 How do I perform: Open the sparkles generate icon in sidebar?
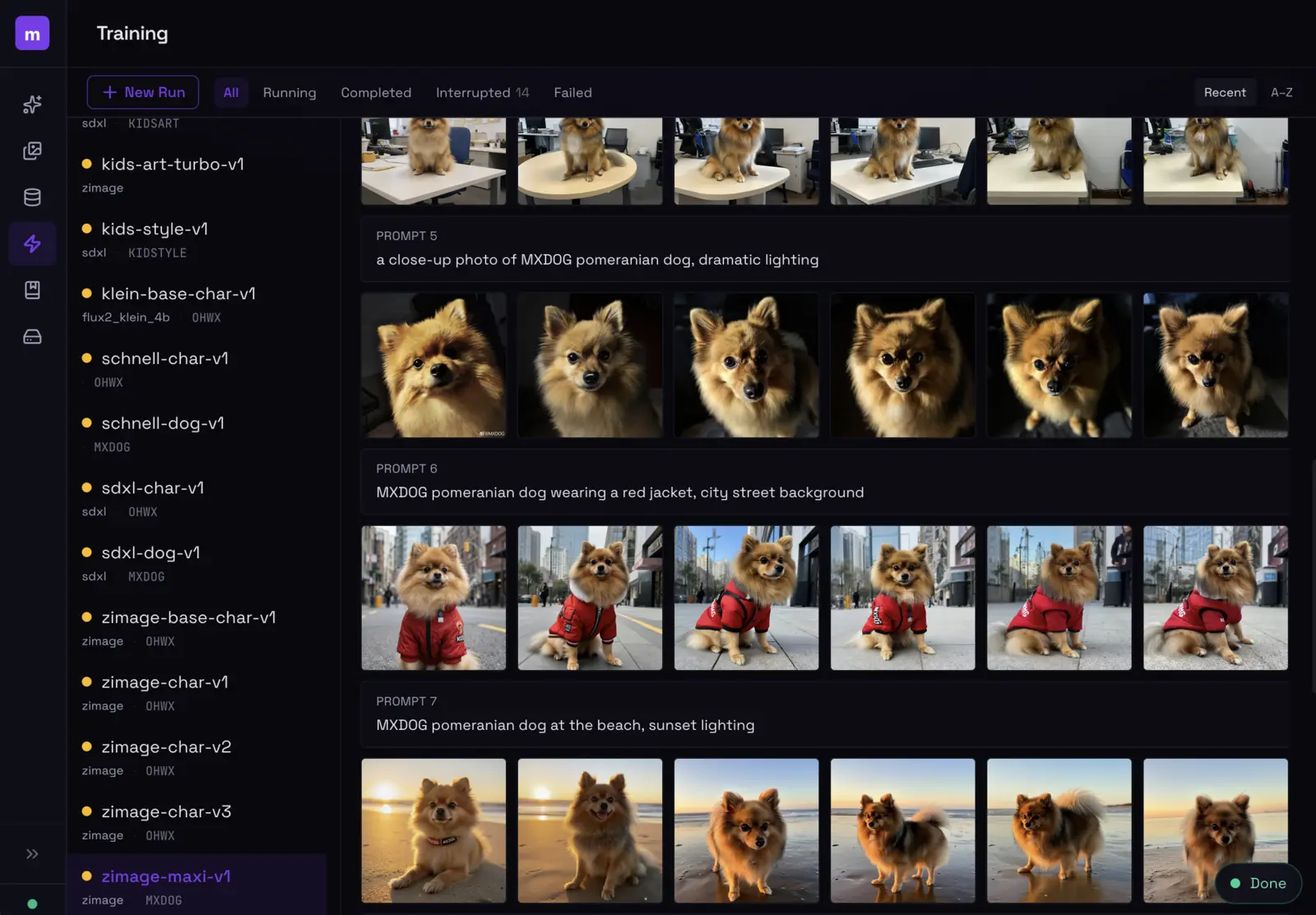click(x=32, y=104)
